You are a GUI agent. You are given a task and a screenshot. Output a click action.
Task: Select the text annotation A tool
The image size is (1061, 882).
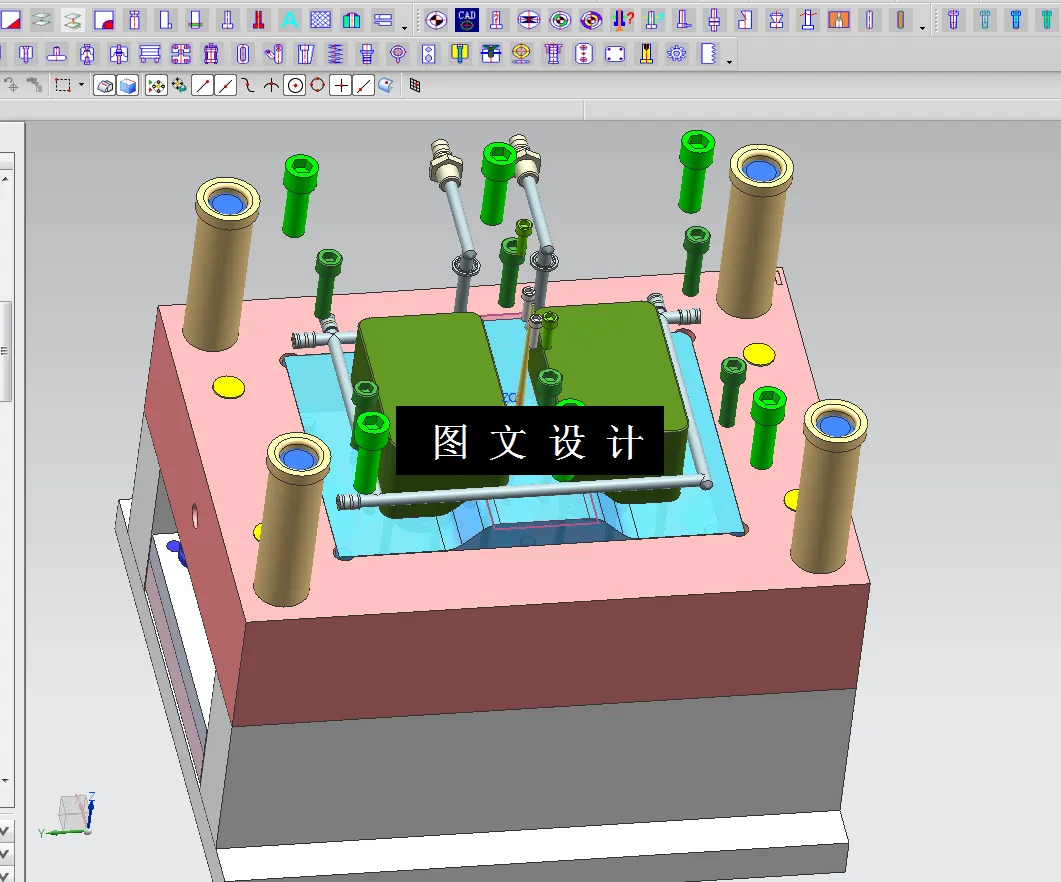pos(289,17)
